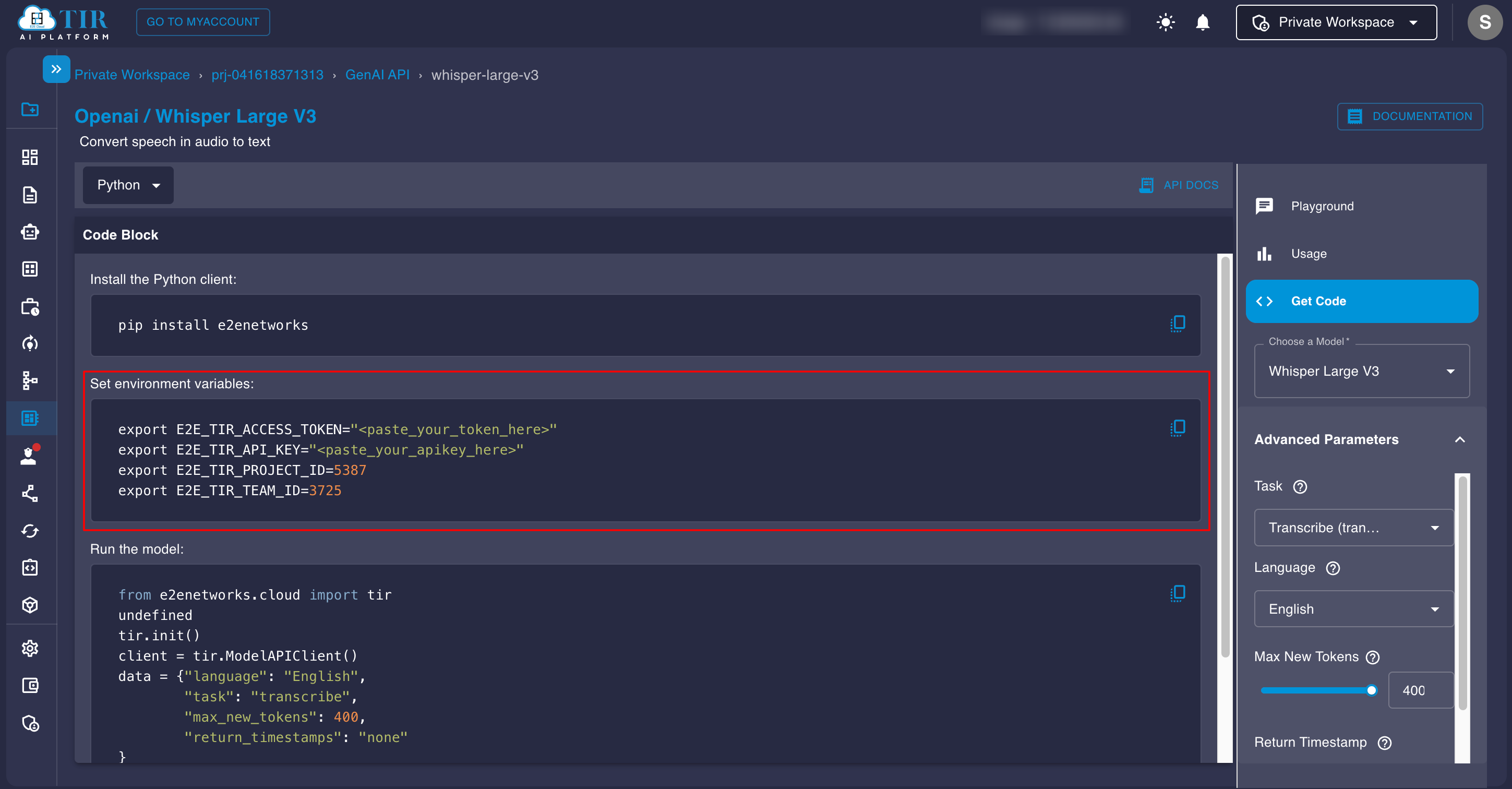Open the Language English dropdown

(1353, 609)
